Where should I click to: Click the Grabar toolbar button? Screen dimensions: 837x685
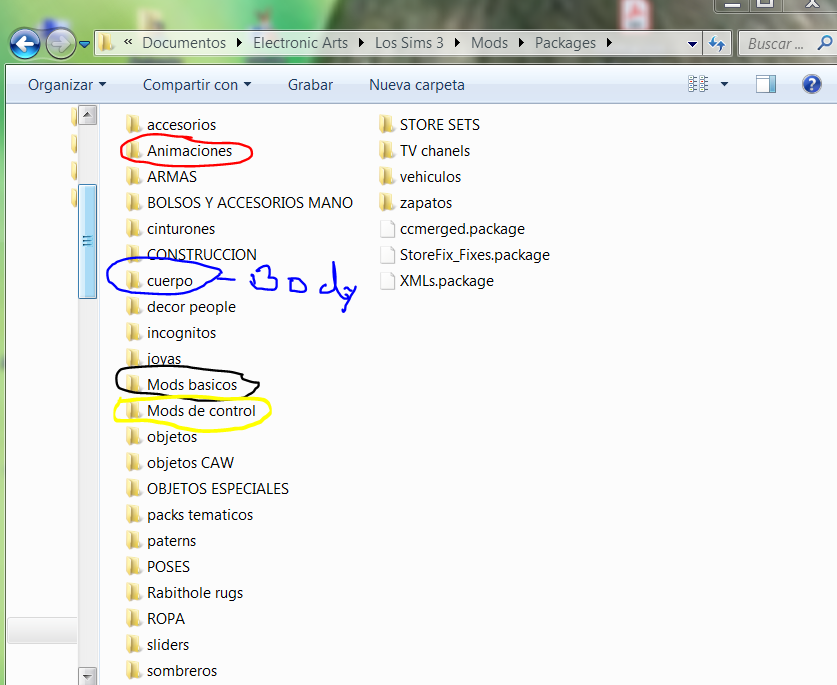[x=310, y=85]
